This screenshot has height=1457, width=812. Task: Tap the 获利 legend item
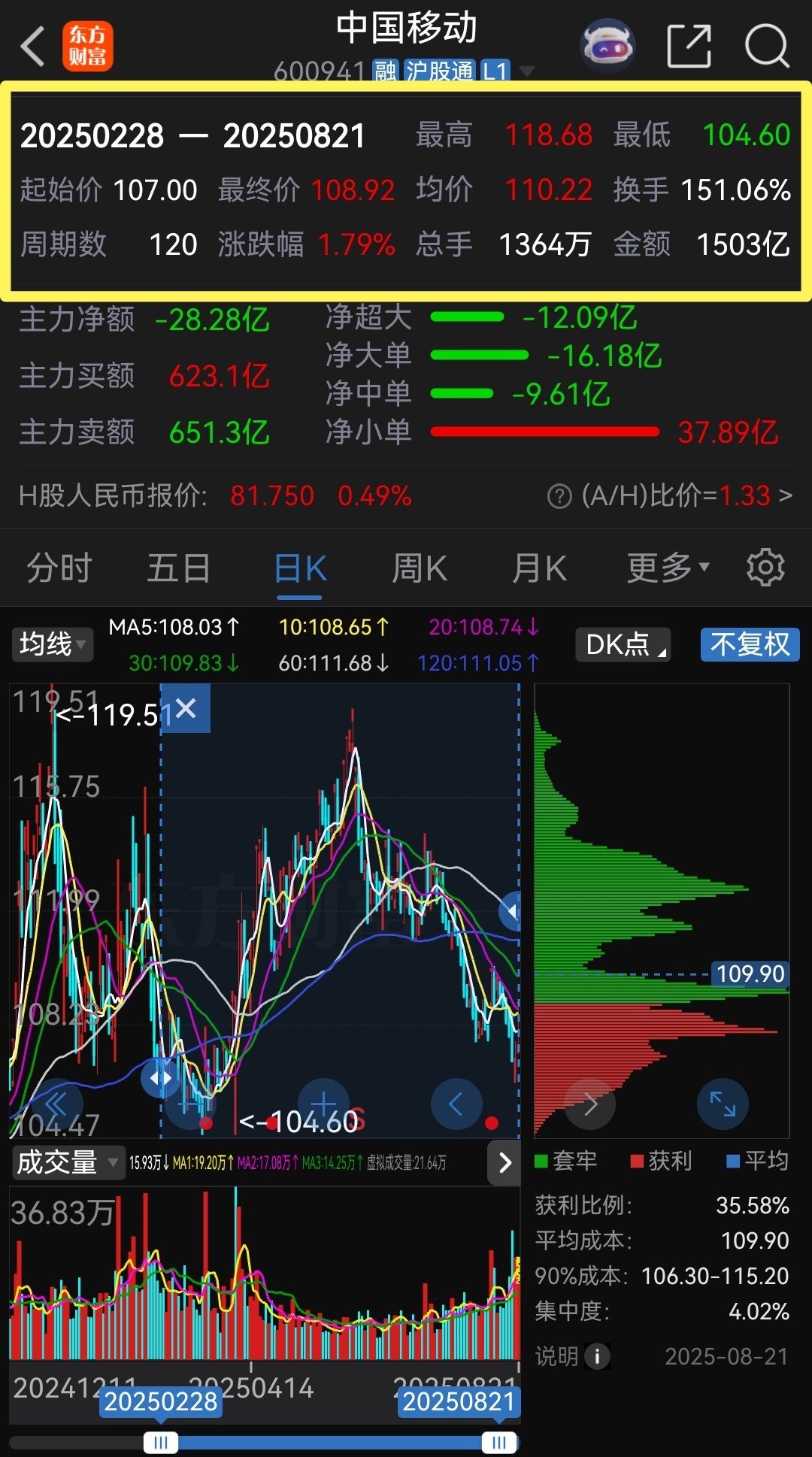pyautogui.click(x=661, y=1161)
